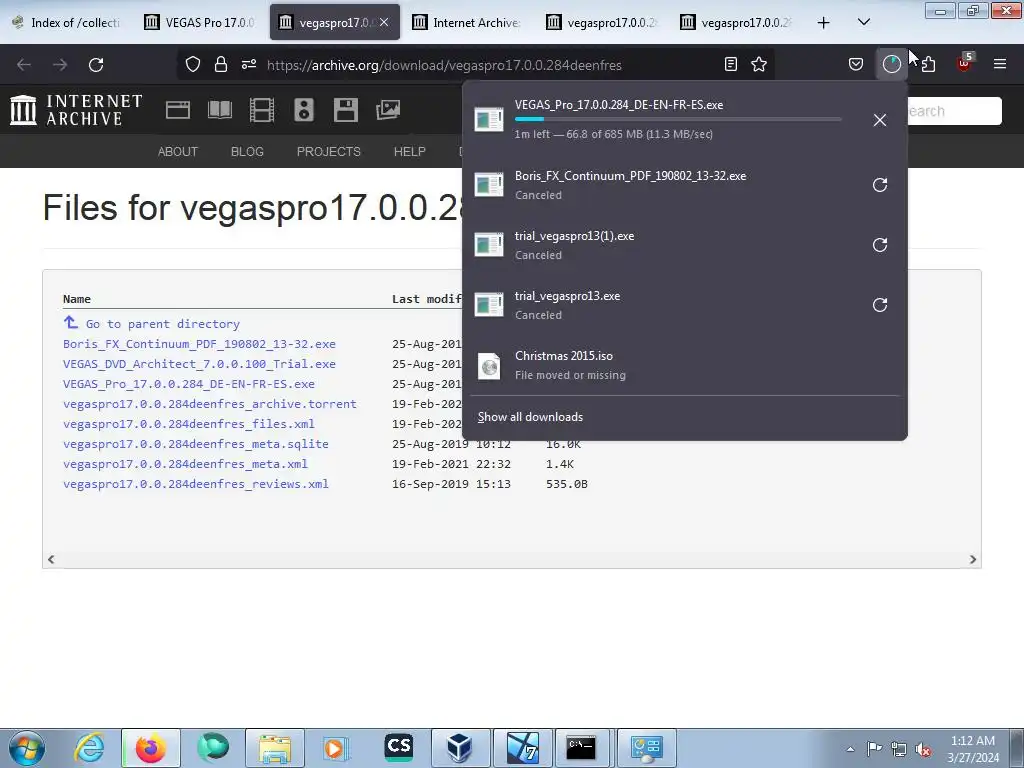
Task: Go to Internet Archive home logo
Action: pyautogui.click(x=76, y=110)
